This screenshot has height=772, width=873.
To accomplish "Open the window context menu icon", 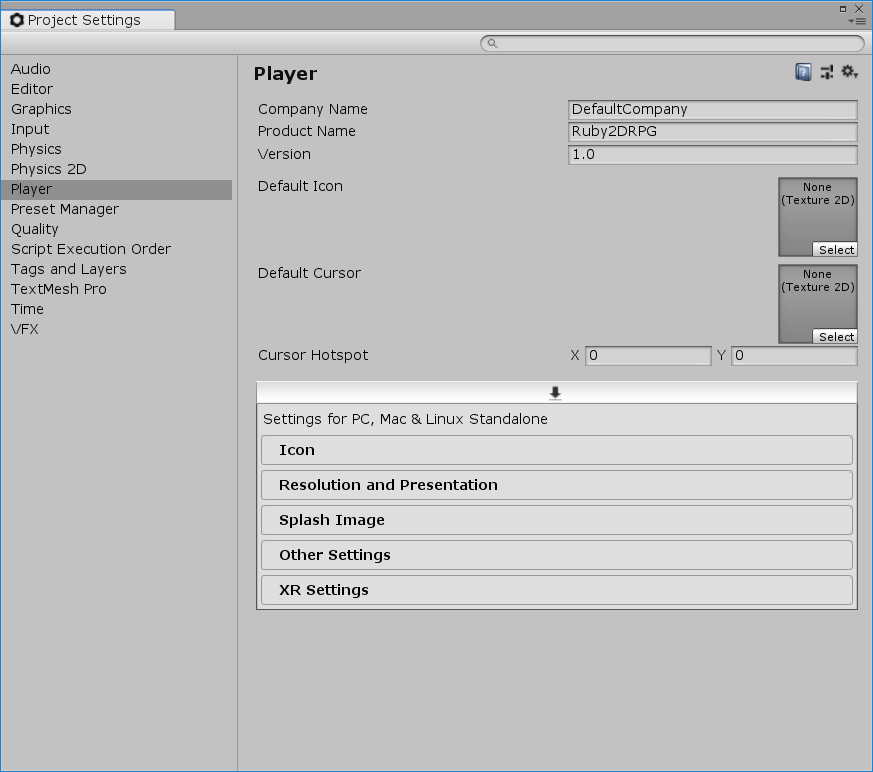I will click(x=856, y=21).
